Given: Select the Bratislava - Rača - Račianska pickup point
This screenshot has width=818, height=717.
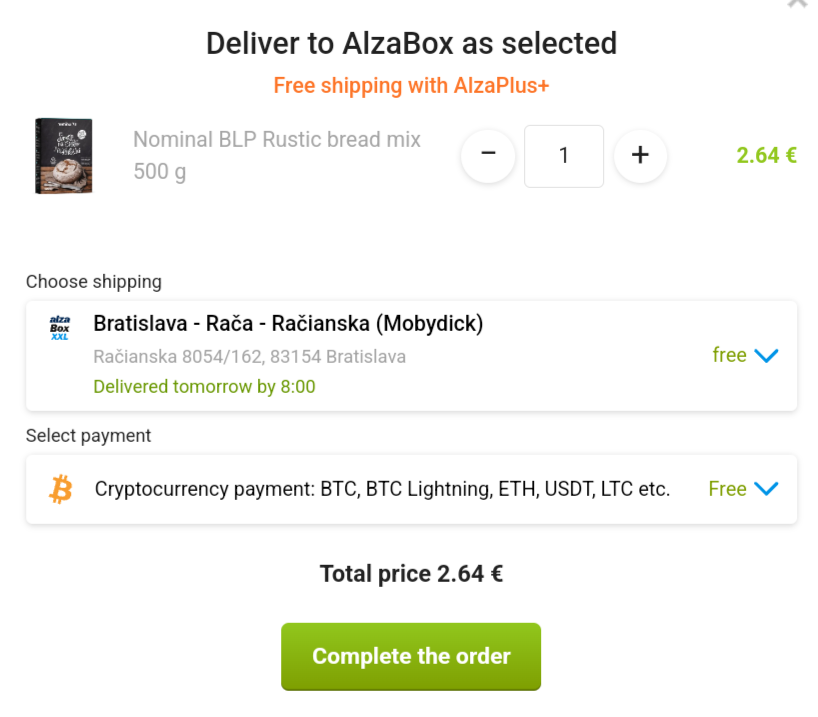Looking at the screenshot, I should pos(411,355).
